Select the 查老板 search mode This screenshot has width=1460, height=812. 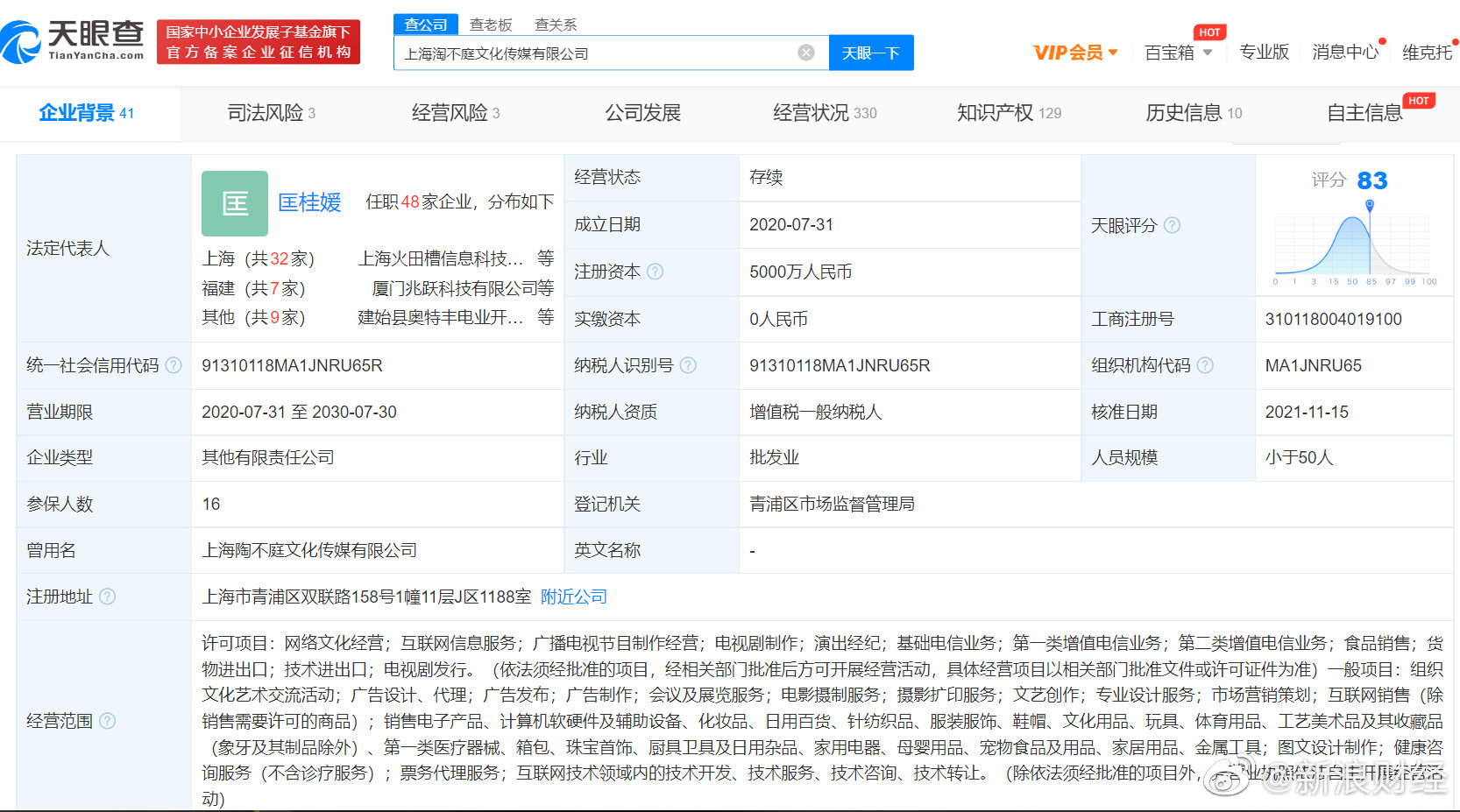coord(491,25)
